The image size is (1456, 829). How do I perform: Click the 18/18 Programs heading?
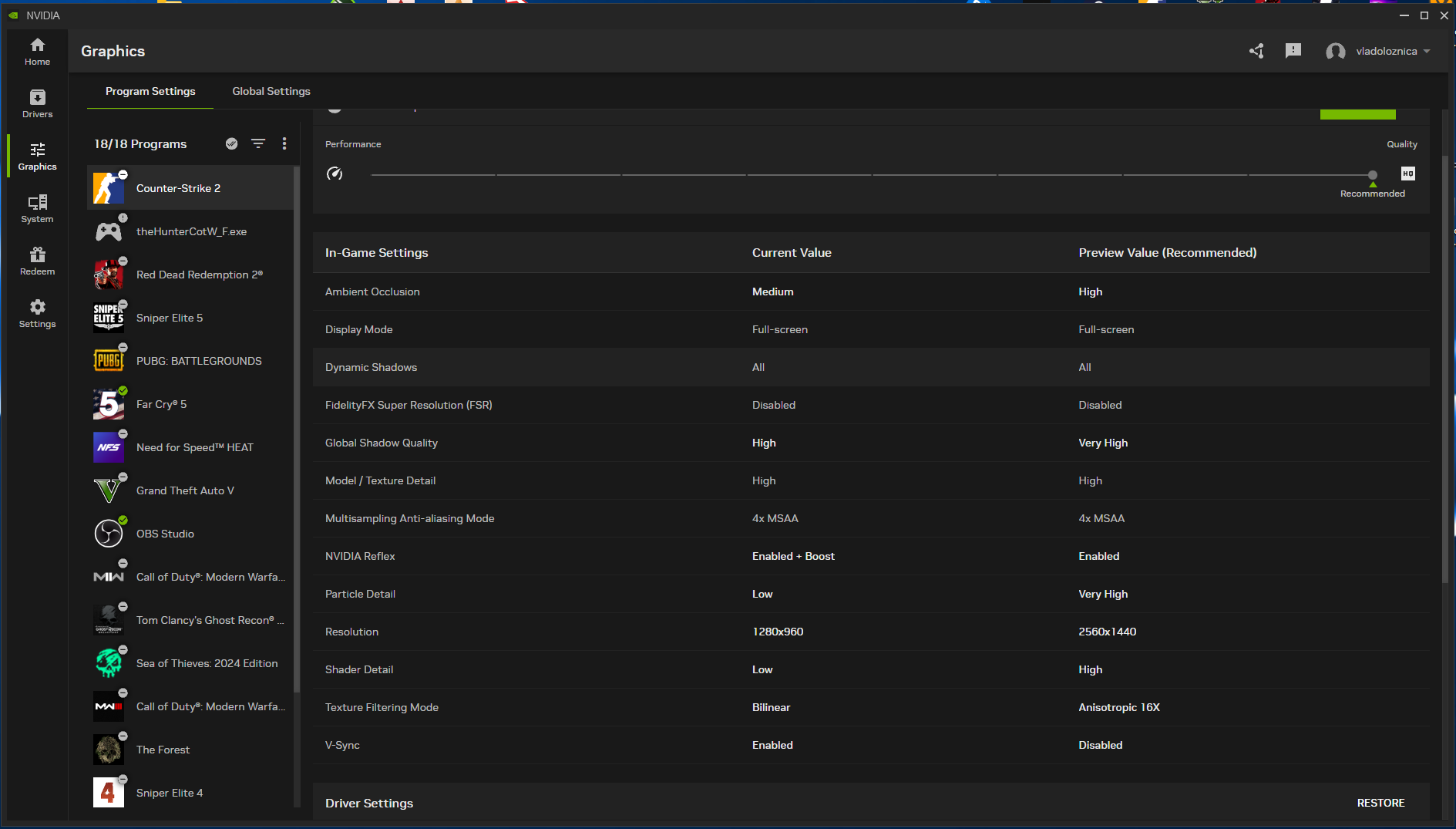click(140, 143)
